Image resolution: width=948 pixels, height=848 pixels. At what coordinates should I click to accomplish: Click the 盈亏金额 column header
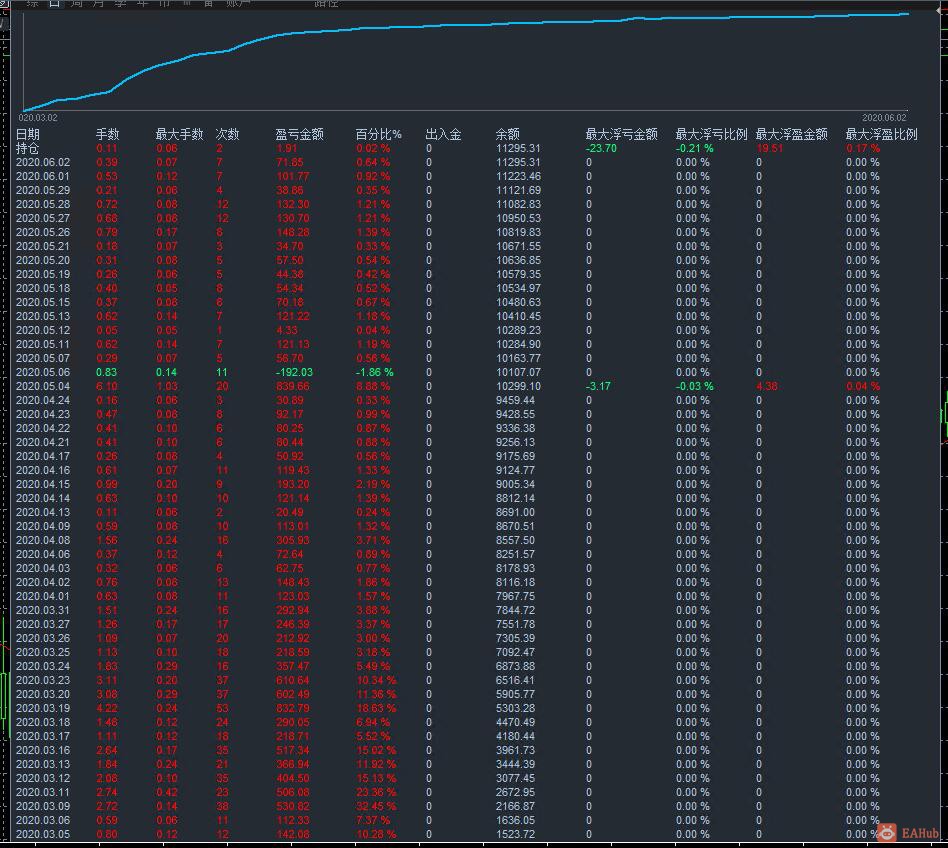[299, 134]
